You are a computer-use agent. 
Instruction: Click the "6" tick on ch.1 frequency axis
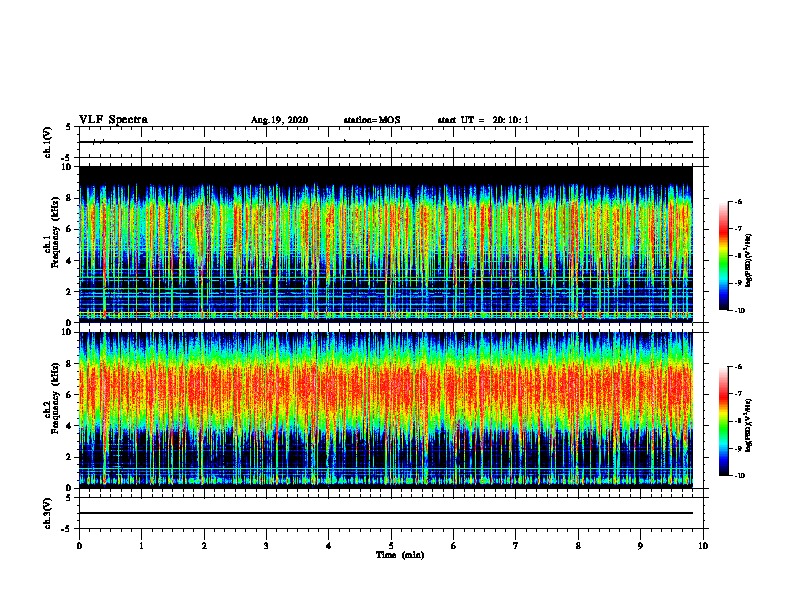click(70, 229)
